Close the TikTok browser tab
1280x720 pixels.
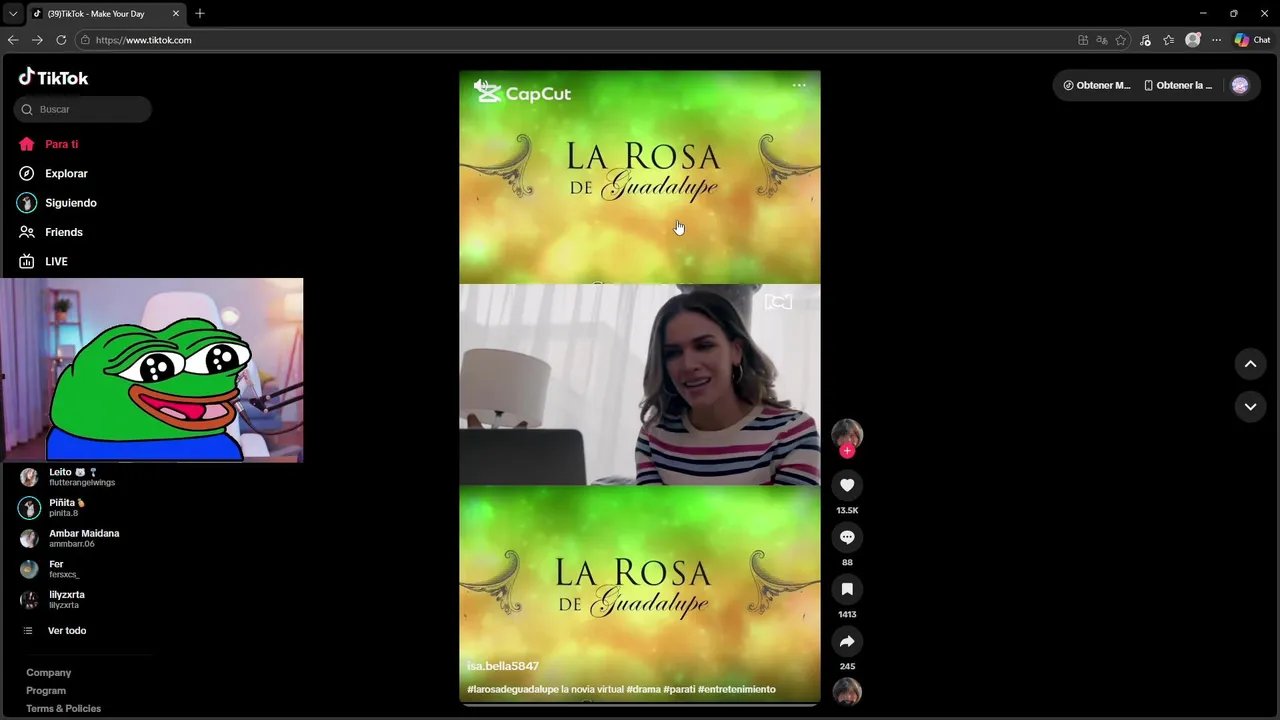click(x=176, y=13)
